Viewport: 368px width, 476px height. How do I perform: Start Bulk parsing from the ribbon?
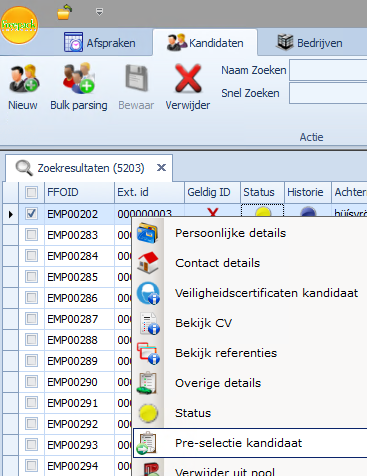click(79, 78)
